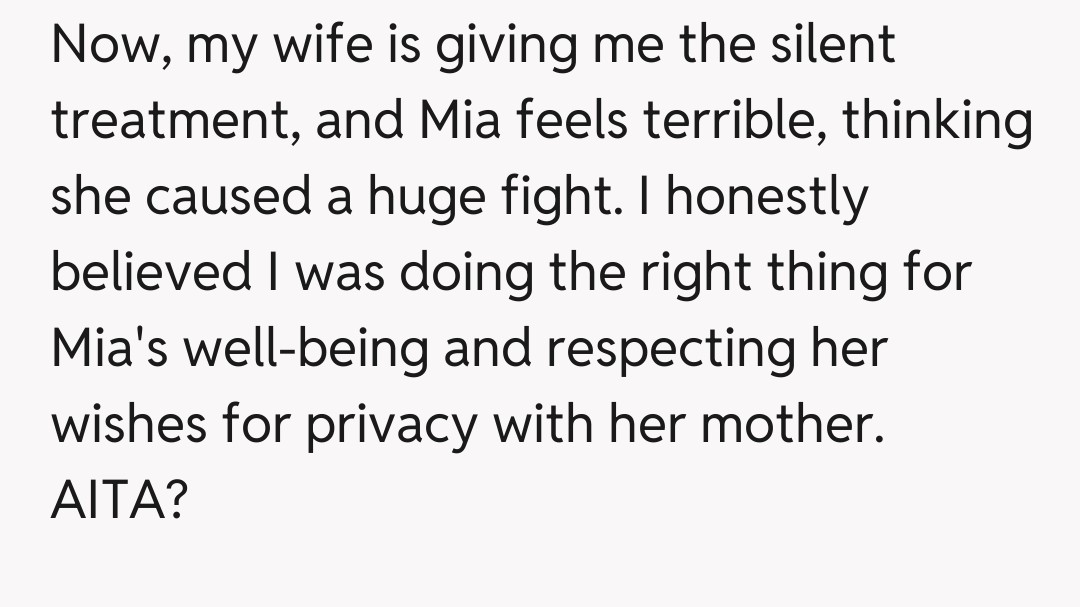Tap the word "privacy" in the text

pyautogui.click(x=391, y=425)
